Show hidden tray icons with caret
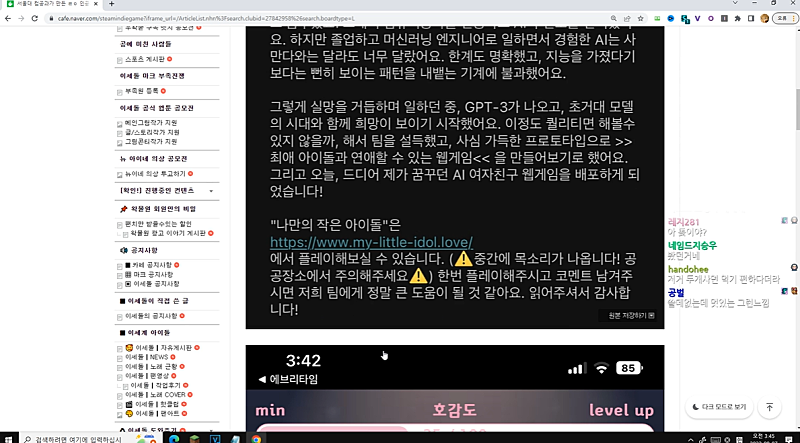800x443 pixels. click(x=691, y=440)
